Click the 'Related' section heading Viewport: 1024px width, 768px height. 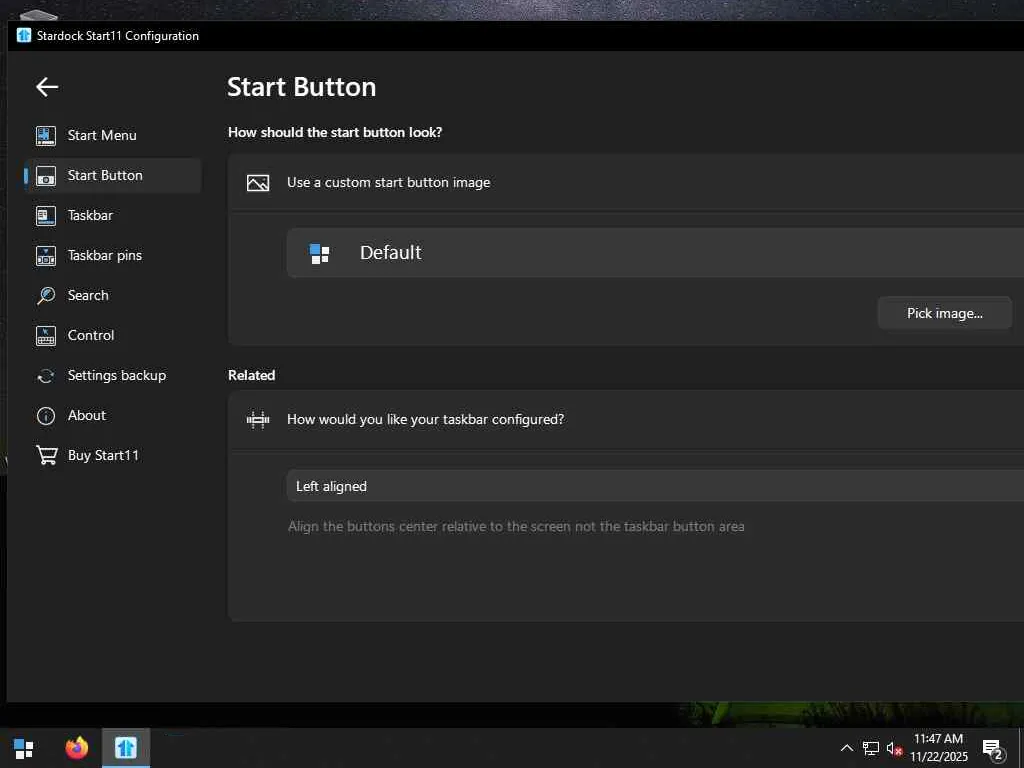251,376
